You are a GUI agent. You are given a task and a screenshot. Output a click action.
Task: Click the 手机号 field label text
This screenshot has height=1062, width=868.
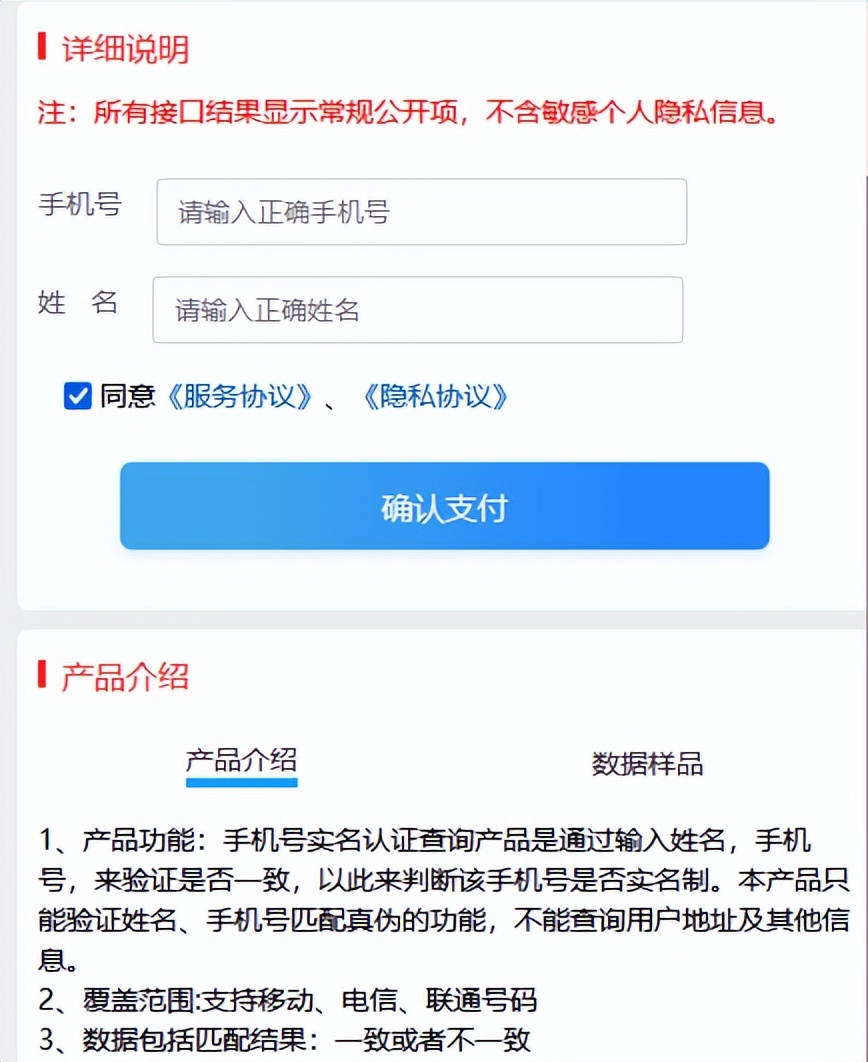(x=78, y=205)
